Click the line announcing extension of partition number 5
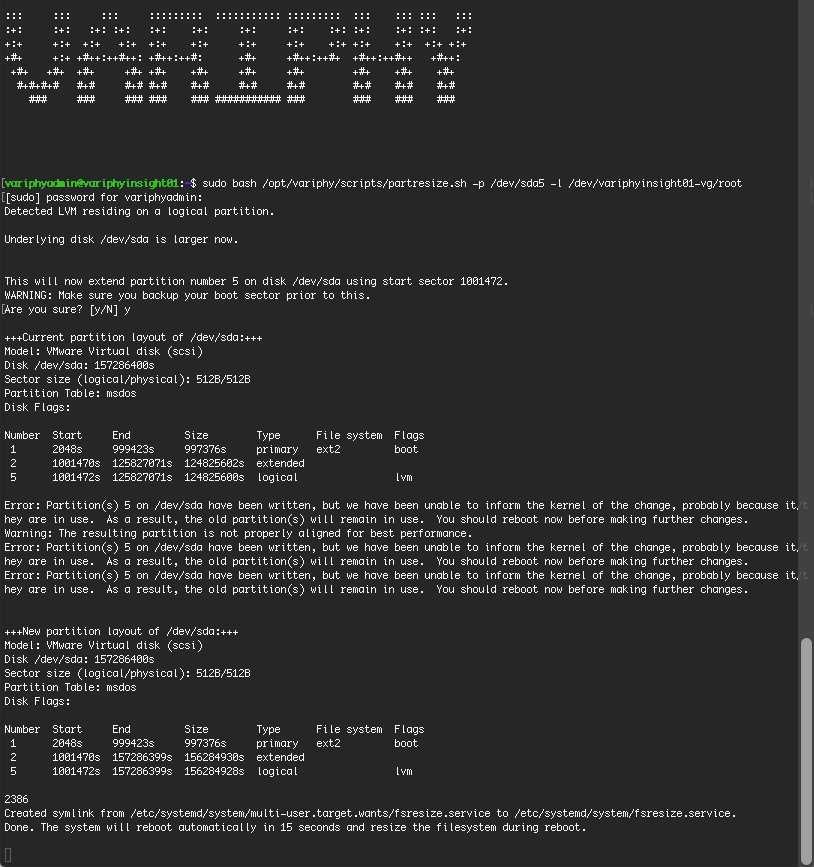 tap(256, 281)
